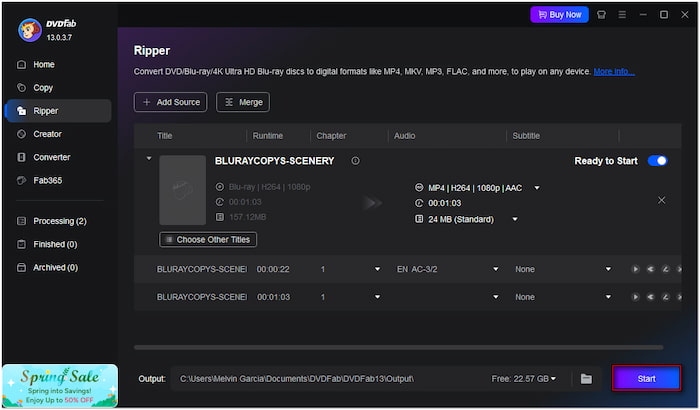Click the Runtime column header
The image size is (700, 410).
click(x=267, y=136)
